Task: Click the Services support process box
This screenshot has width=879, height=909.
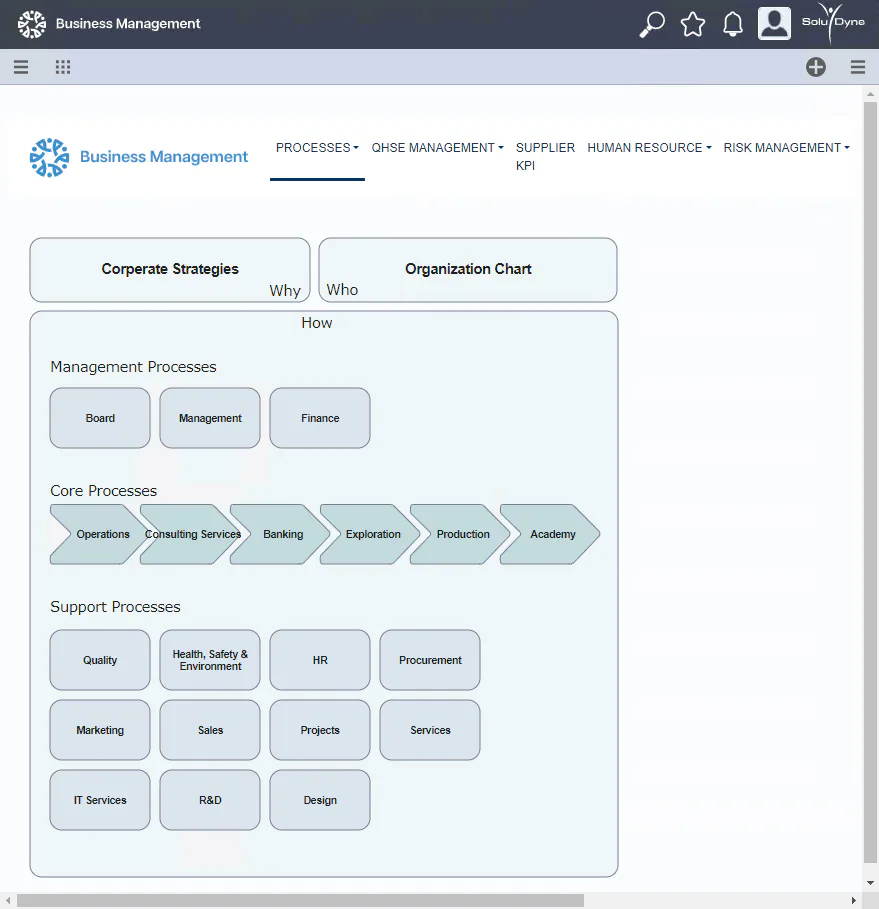Action: (430, 730)
